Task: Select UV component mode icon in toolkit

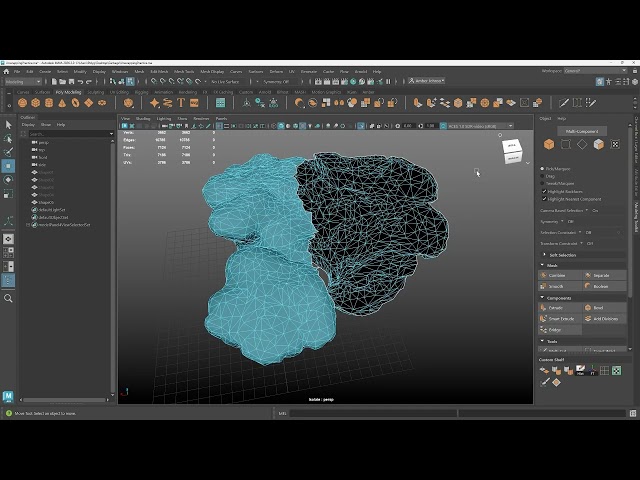Action: pyautogui.click(x=615, y=144)
